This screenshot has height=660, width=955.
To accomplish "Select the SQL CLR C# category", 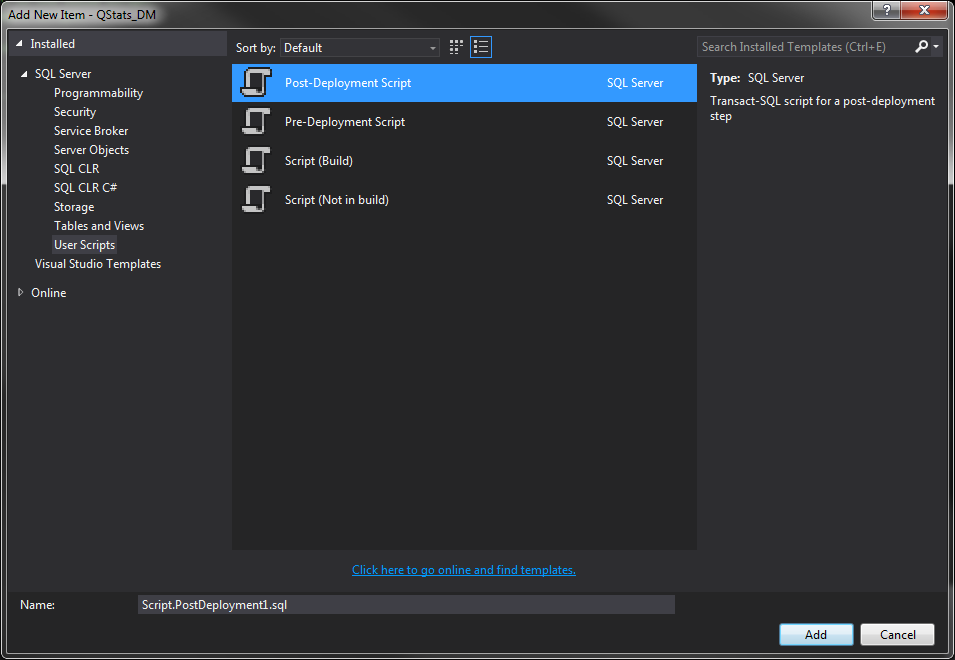I will click(x=86, y=188).
